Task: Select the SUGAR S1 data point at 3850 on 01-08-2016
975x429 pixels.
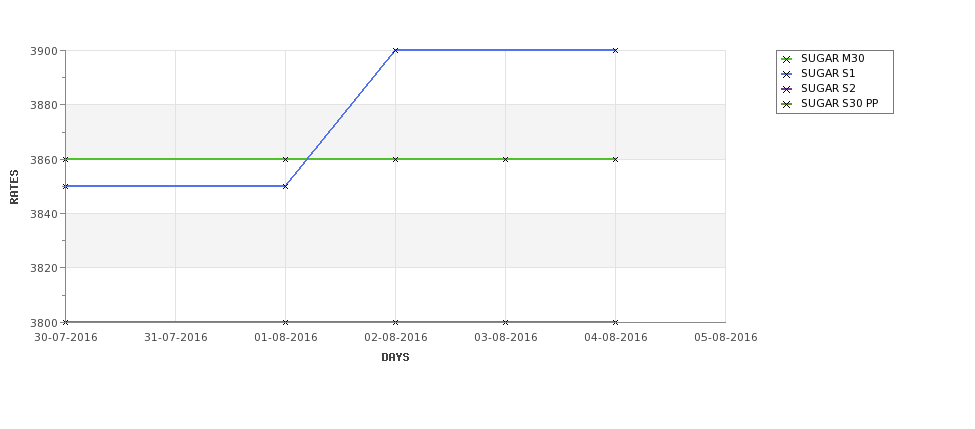Action: 285,186
